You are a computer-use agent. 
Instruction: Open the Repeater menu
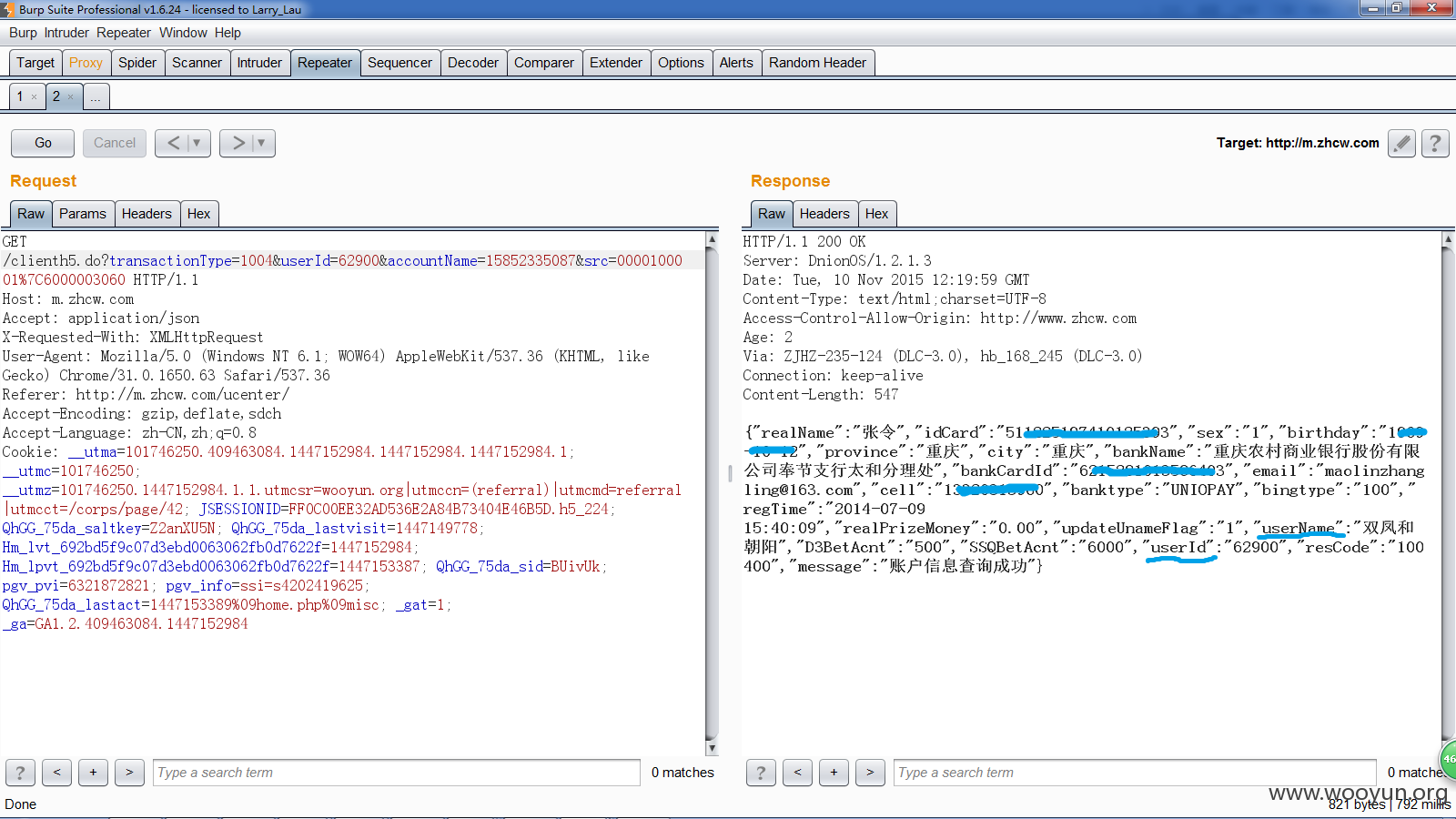pos(124,33)
